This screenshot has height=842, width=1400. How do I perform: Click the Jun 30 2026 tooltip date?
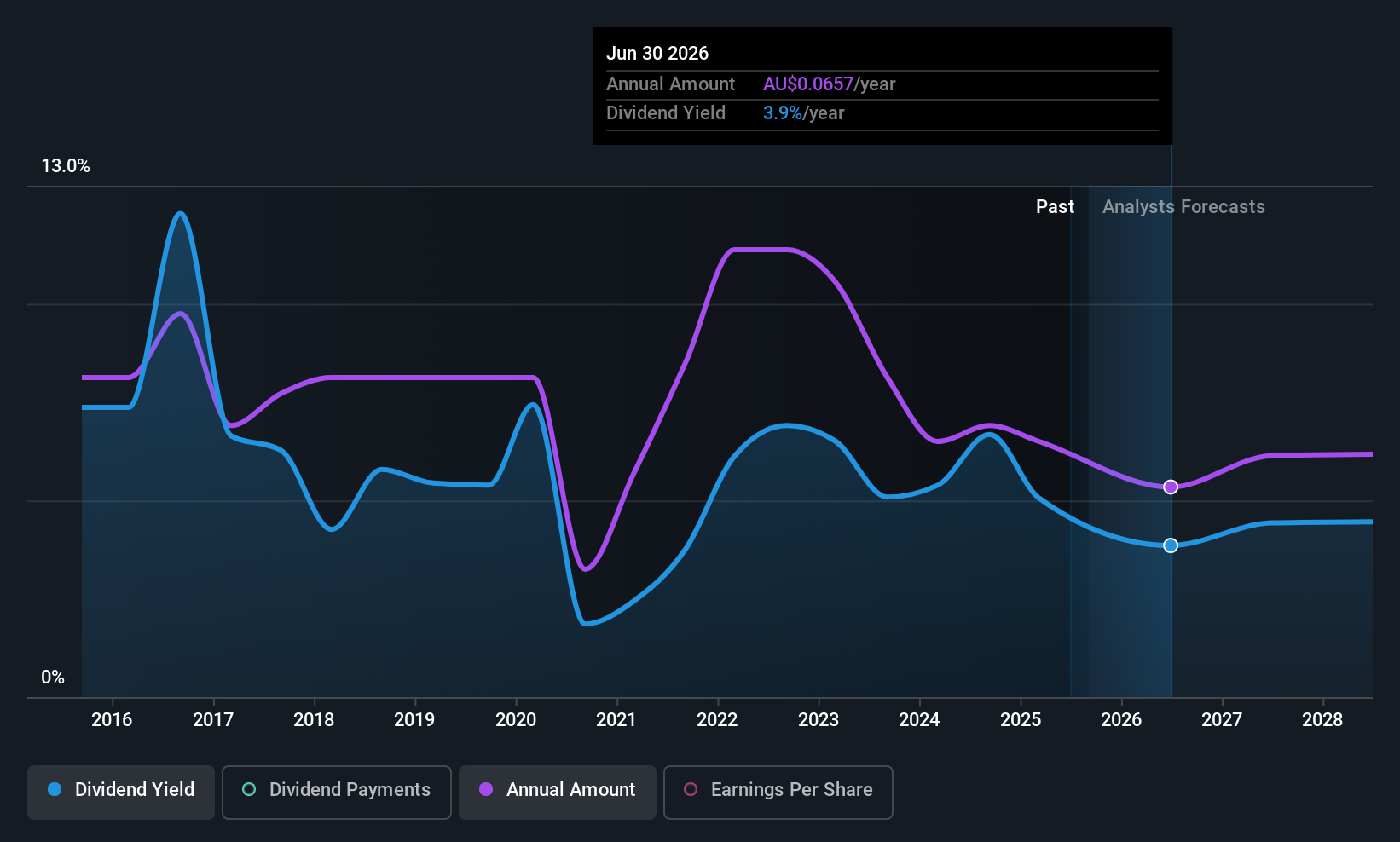pyautogui.click(x=657, y=53)
